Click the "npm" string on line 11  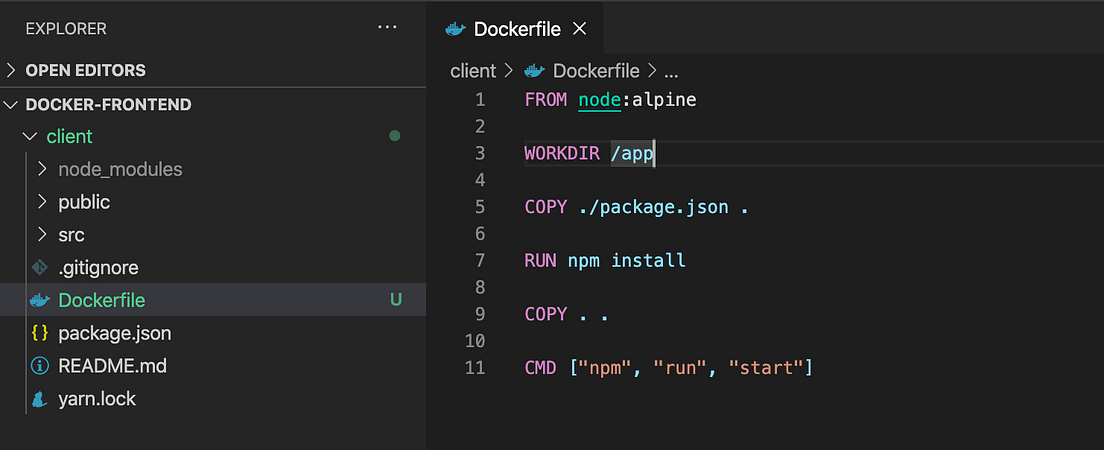tap(606, 368)
